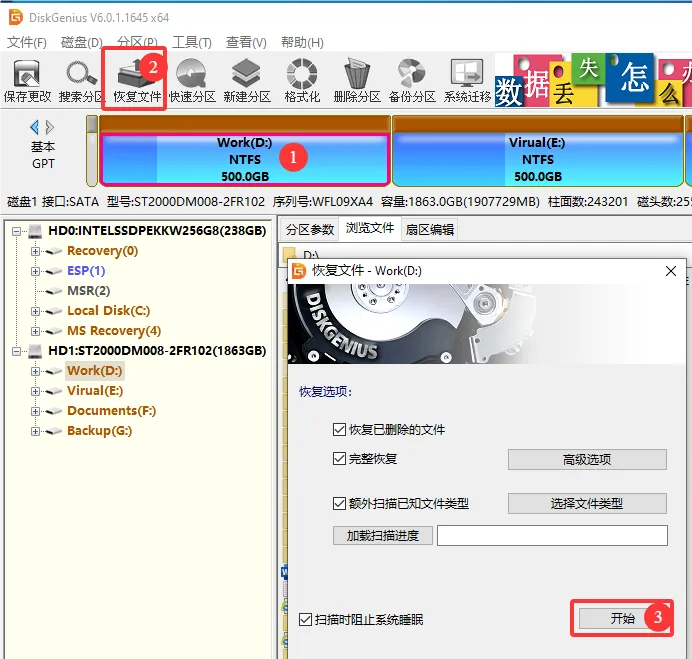Select Work(D:) in the disk tree
The height and width of the screenshot is (659, 692).
tap(94, 371)
